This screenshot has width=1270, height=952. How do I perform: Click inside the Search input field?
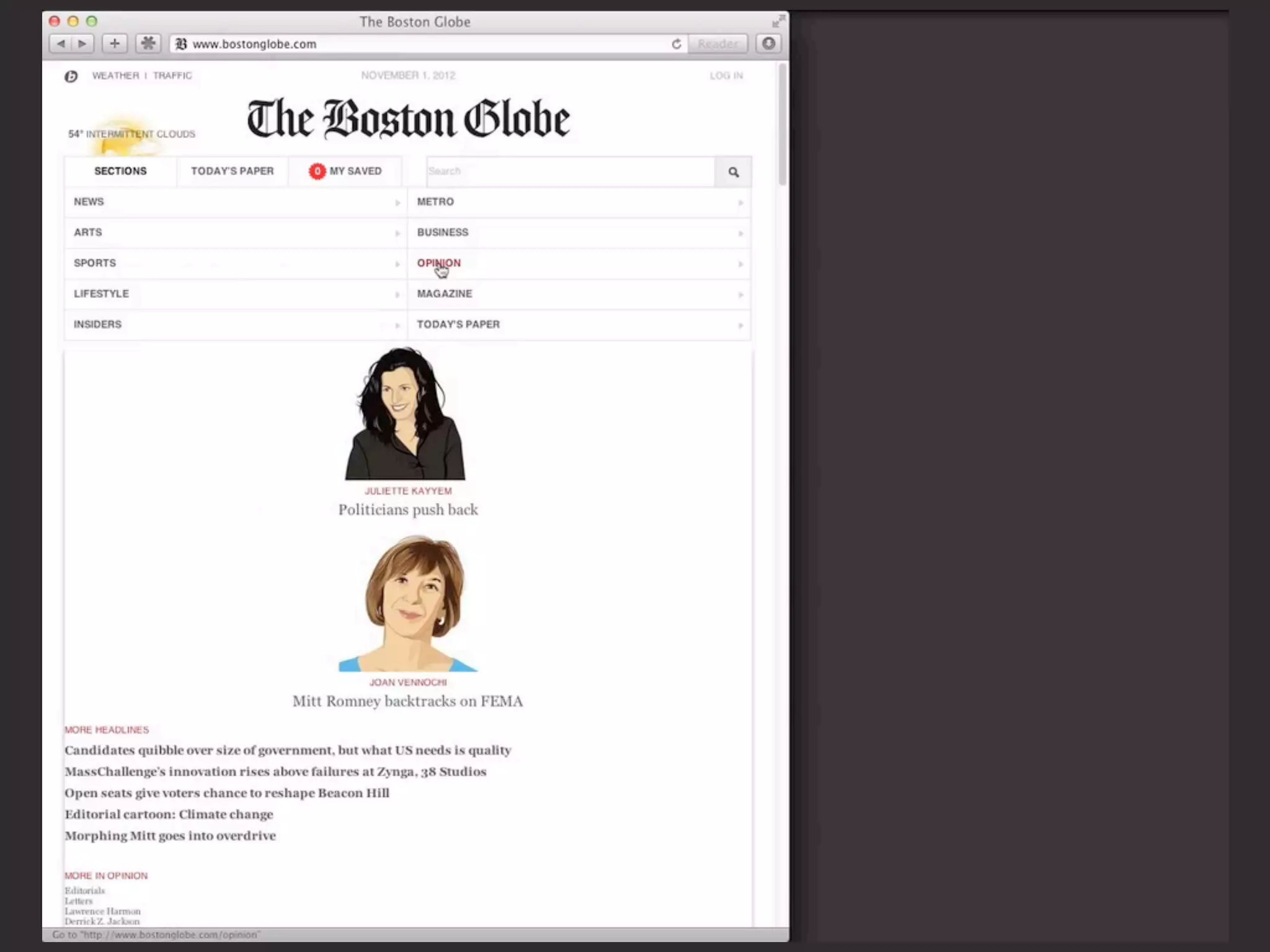tap(569, 172)
